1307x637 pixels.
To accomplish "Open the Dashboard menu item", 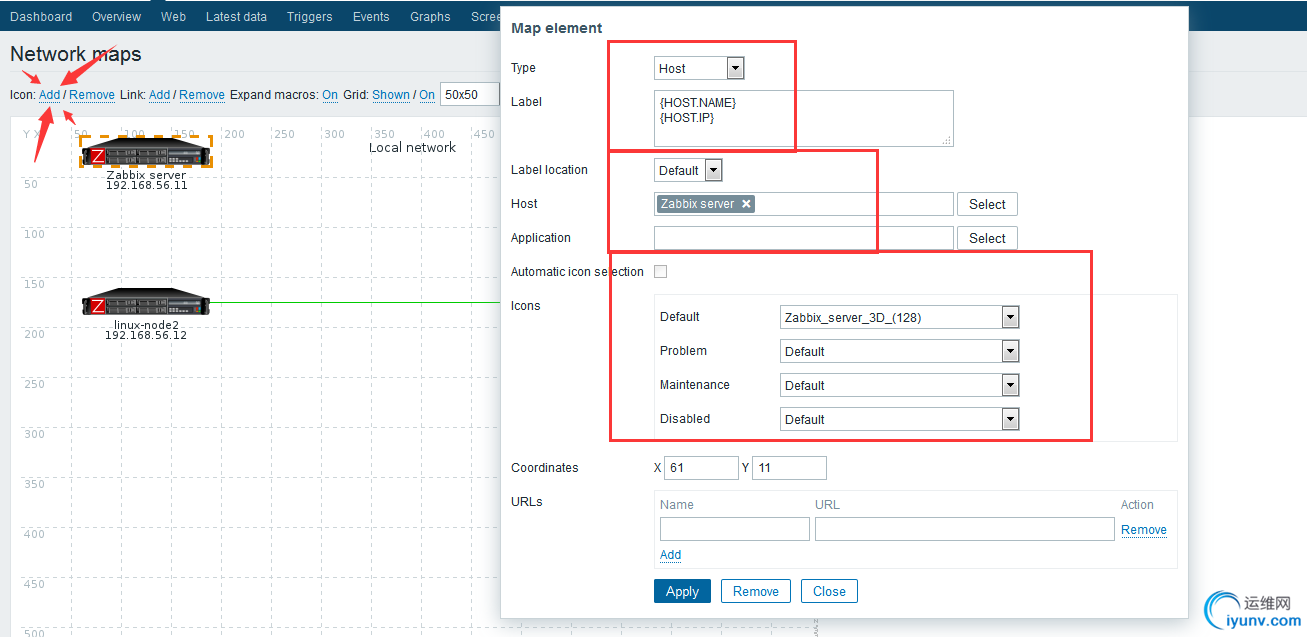I will [41, 16].
